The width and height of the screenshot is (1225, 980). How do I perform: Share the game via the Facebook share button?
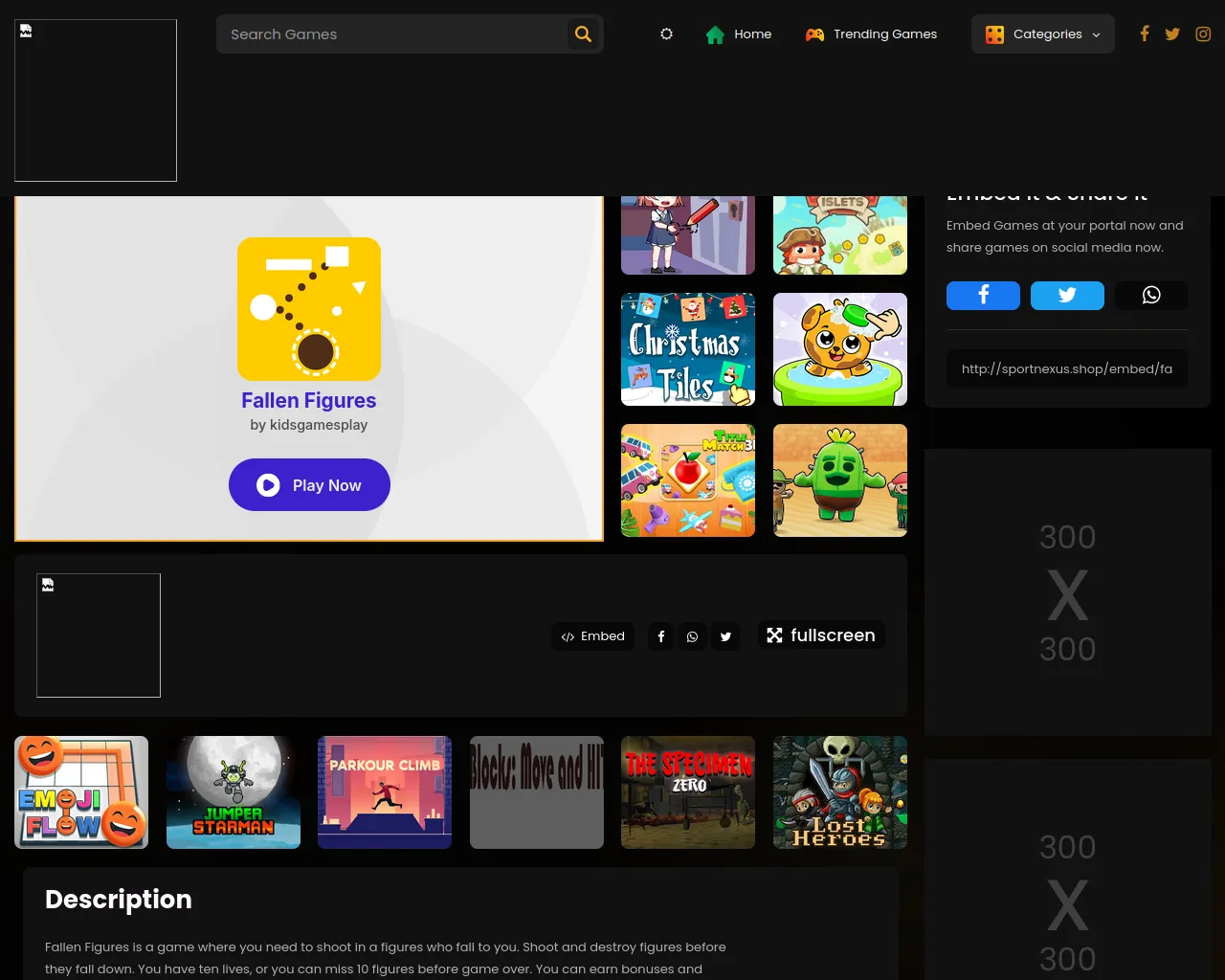point(983,295)
